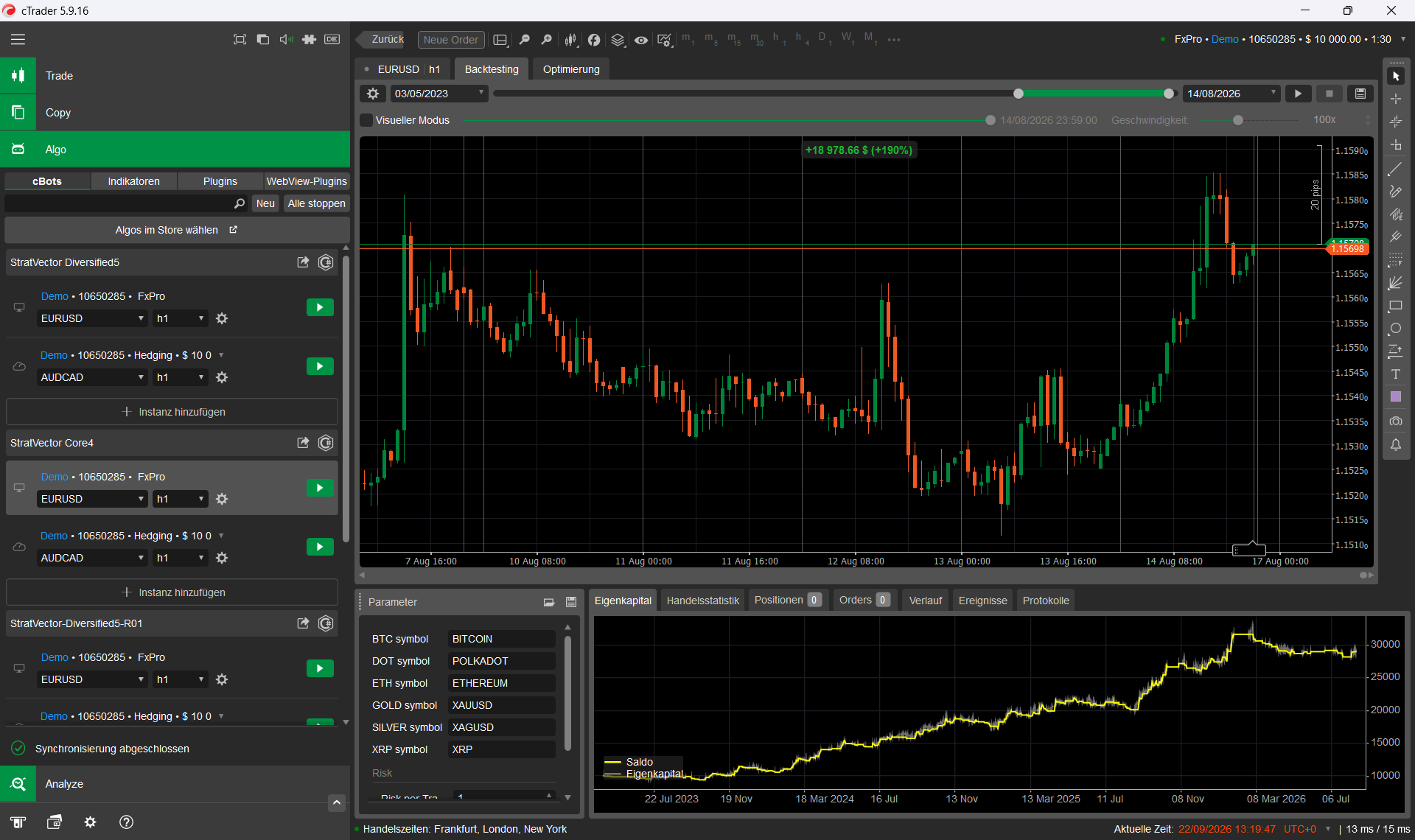Image resolution: width=1415 pixels, height=840 pixels.
Task: Open the purple drawing color swatch
Action: point(1396,397)
